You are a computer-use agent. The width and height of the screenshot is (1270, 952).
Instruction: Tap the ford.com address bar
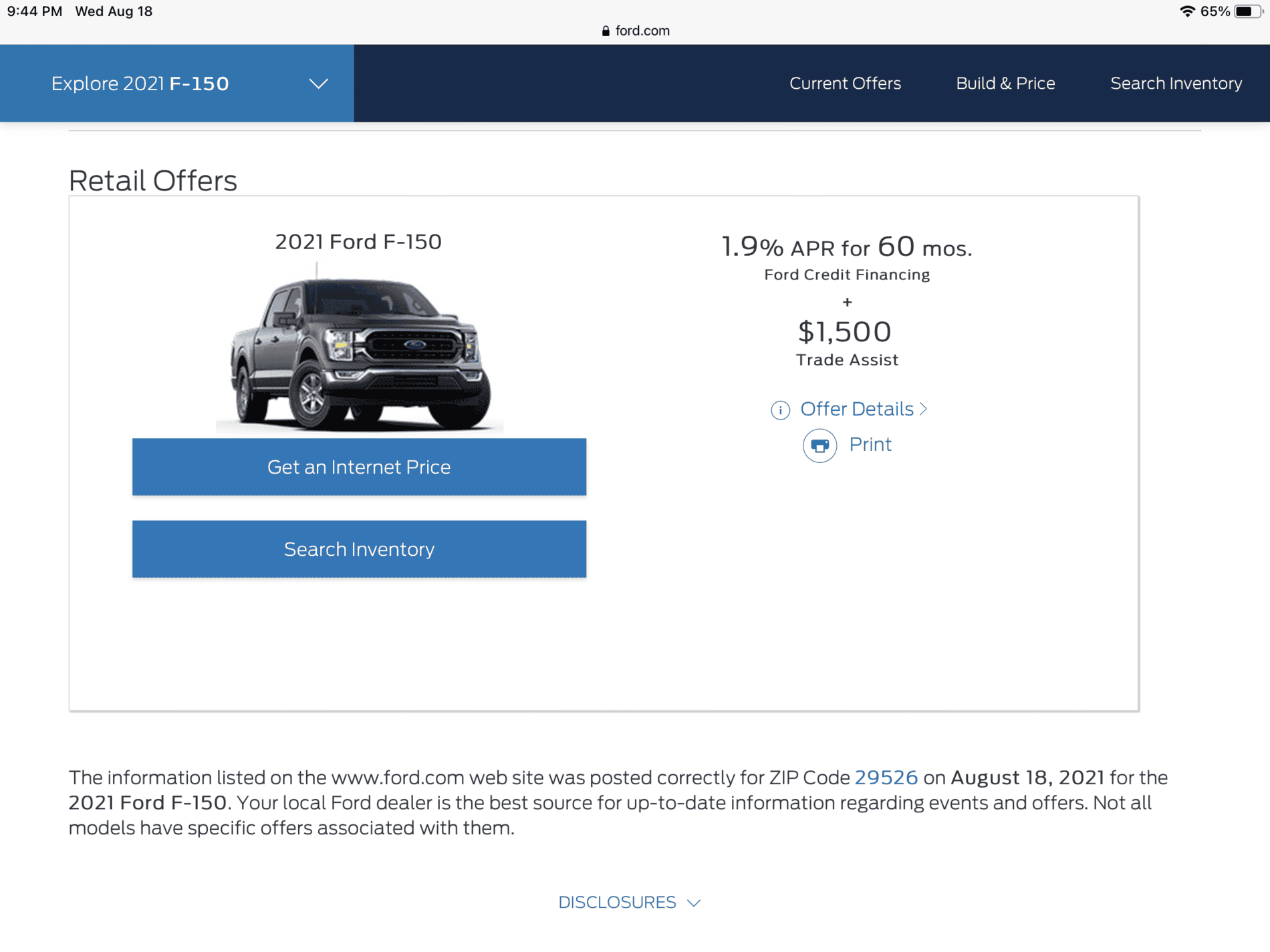(x=635, y=31)
